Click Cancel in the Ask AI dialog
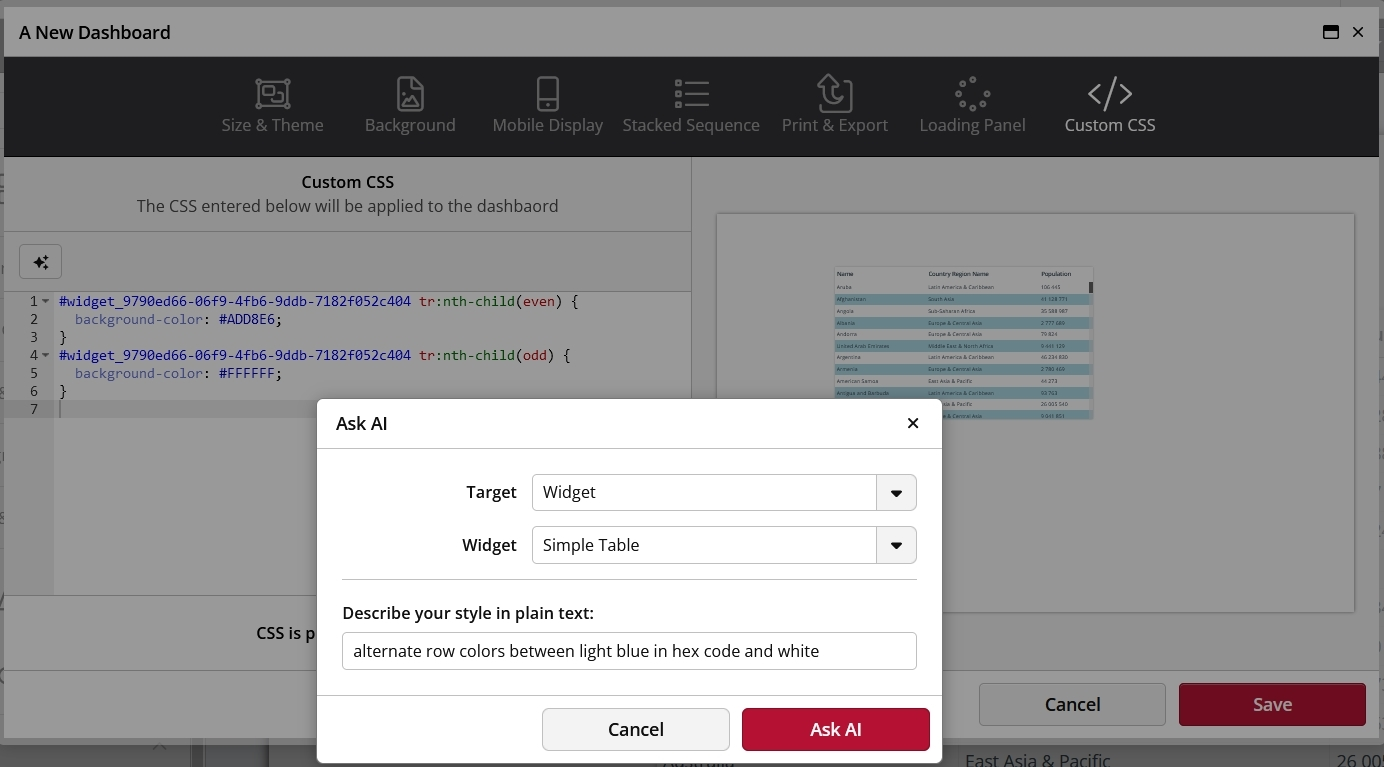Viewport: 1384px width, 767px height. tap(635, 729)
